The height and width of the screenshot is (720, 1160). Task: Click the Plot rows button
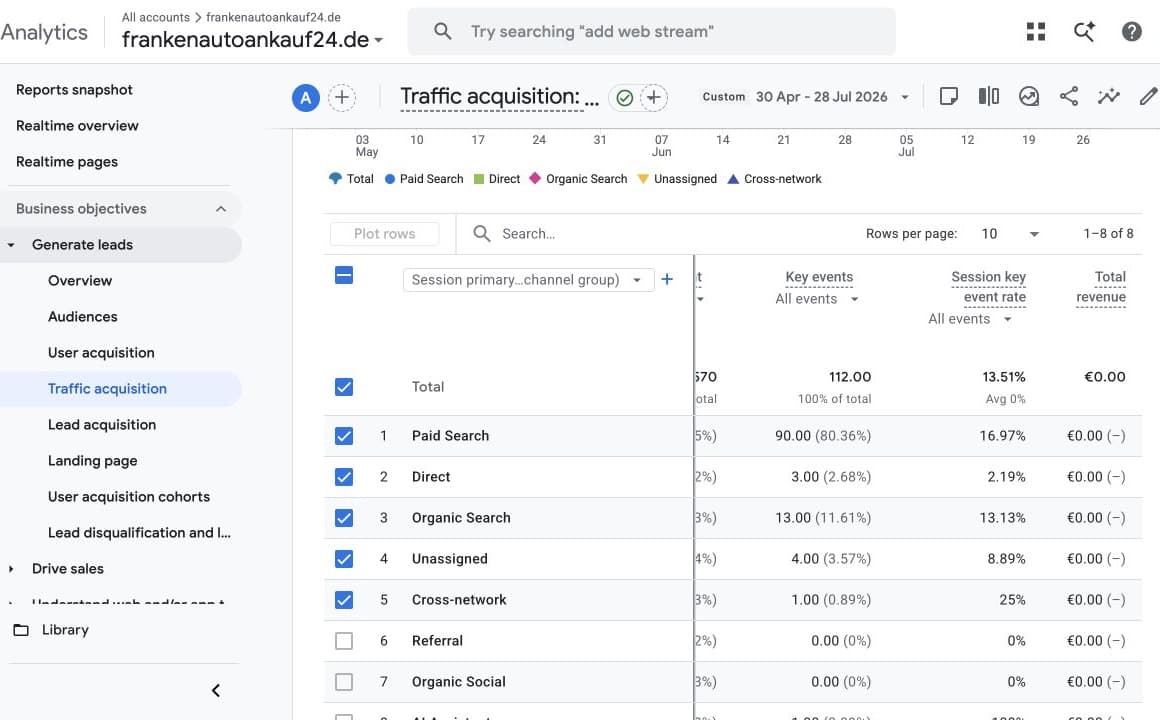pyautogui.click(x=385, y=234)
